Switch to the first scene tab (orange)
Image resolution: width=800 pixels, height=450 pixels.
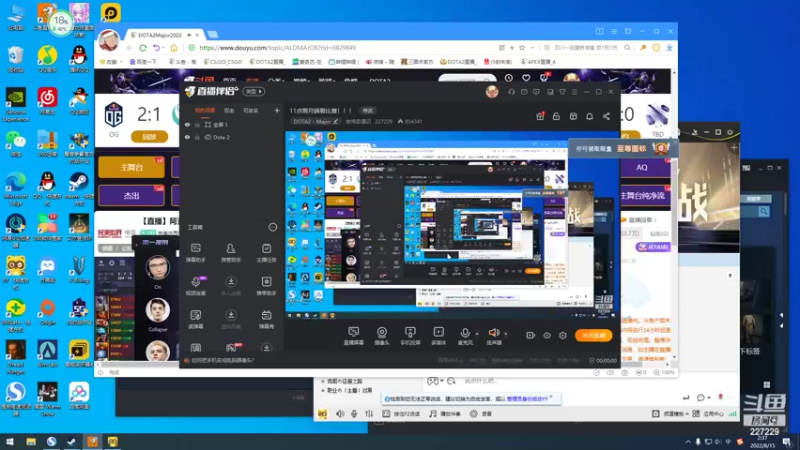click(205, 110)
